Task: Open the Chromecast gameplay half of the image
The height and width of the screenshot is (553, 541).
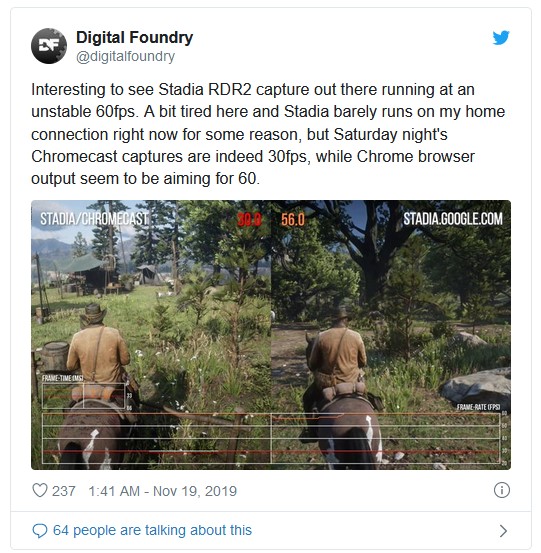Action: coord(151,335)
